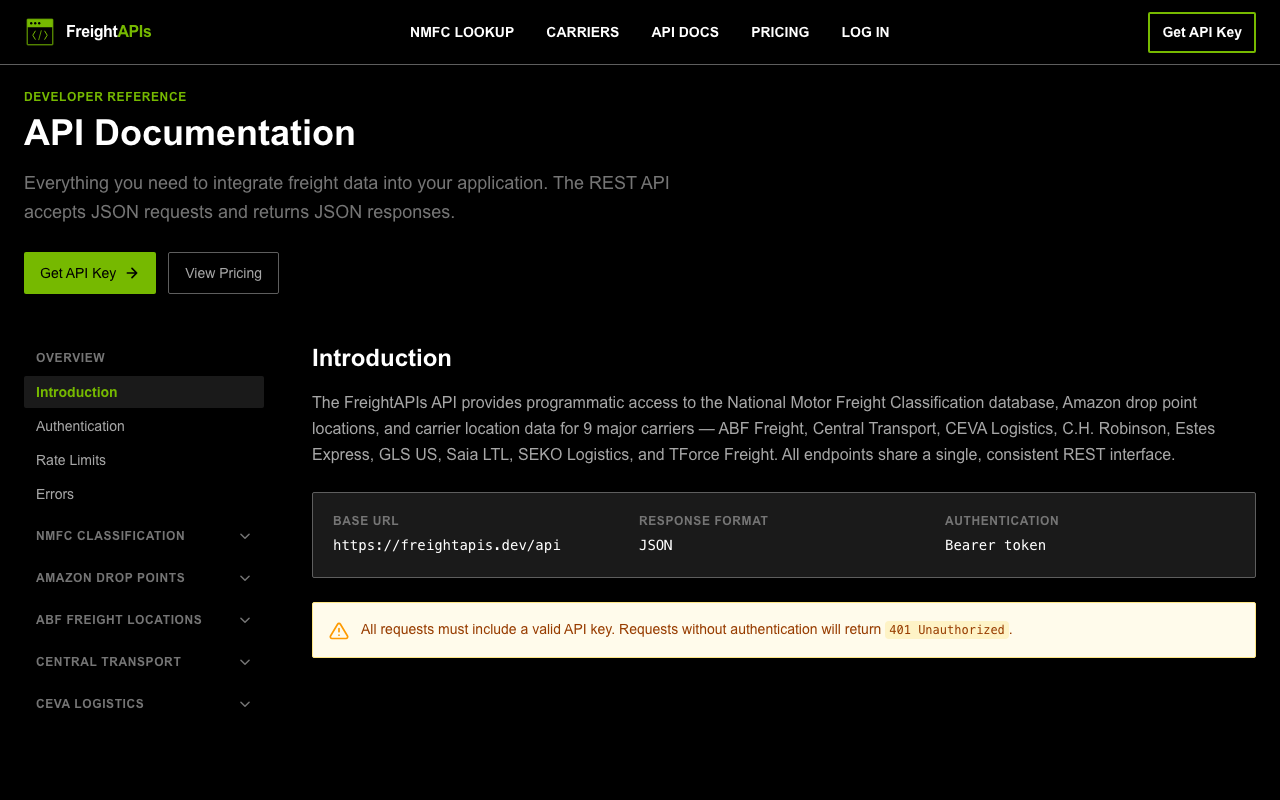Open Authentication in the sidebar
Viewport: 1280px width, 800px height.
[144, 426]
